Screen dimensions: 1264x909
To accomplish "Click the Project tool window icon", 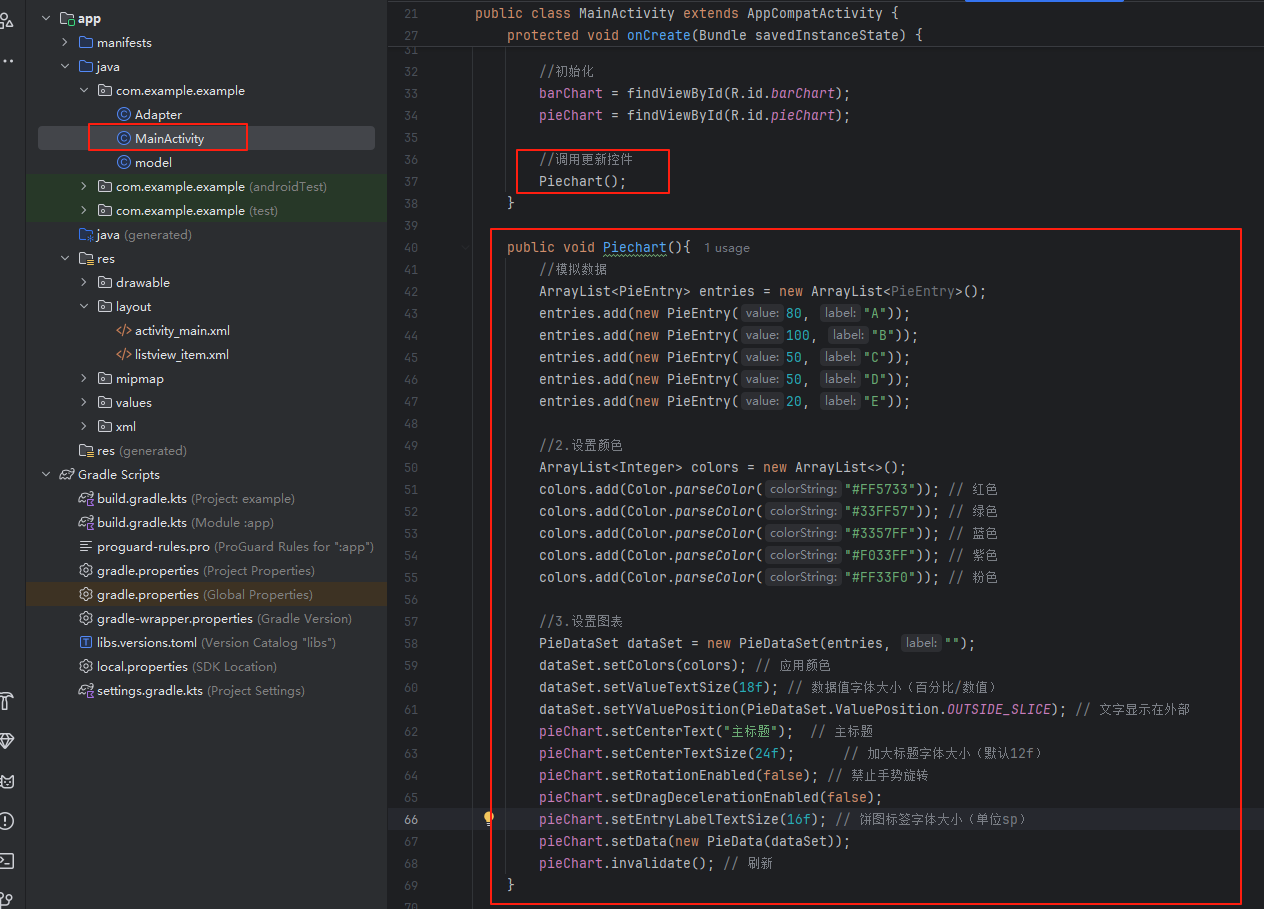I will tap(8, 18).
